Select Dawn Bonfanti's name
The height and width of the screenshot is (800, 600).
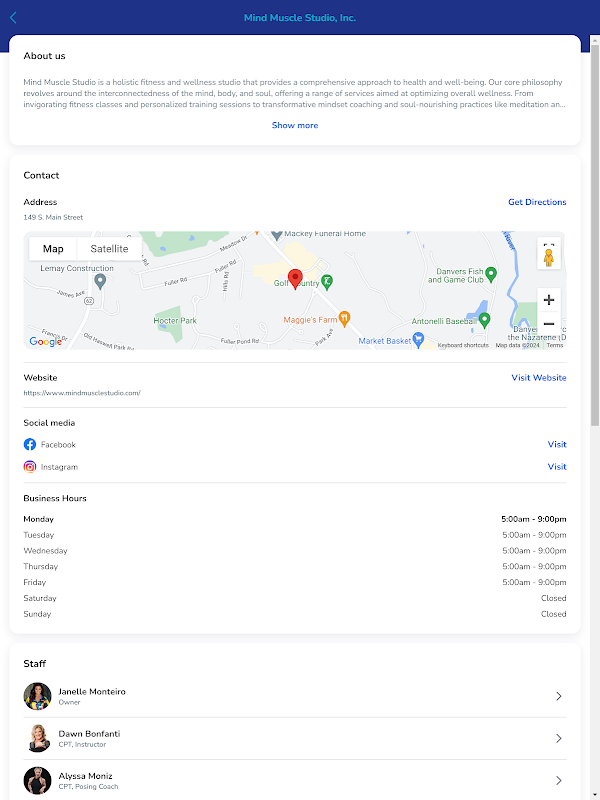click(x=89, y=734)
